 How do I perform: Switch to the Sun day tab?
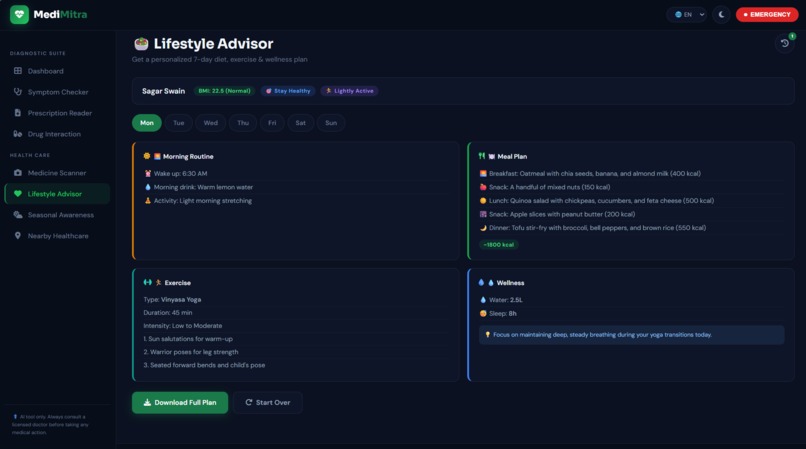click(331, 123)
